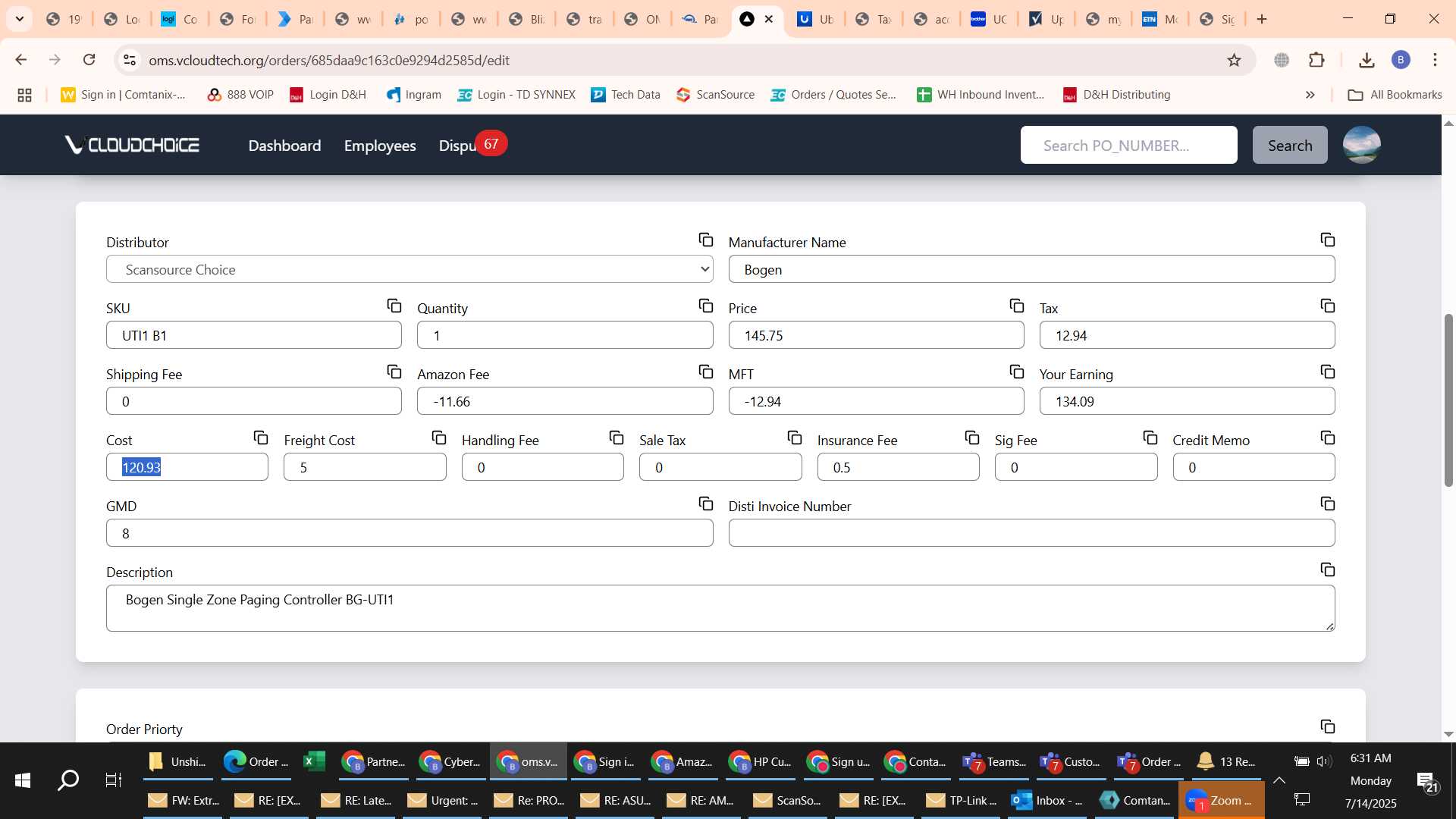Viewport: 1456px width, 819px height.
Task: Copy the GMD field value
Action: coord(706,504)
